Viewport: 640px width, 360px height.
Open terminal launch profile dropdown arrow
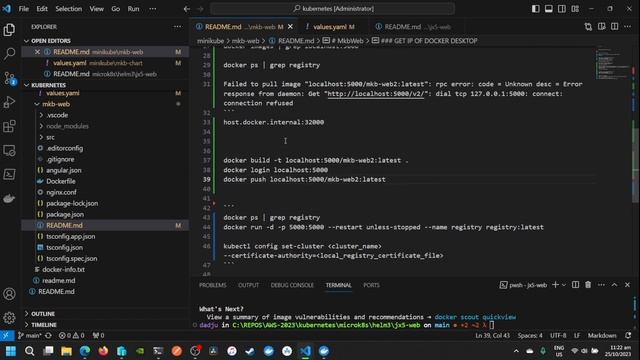[564, 285]
